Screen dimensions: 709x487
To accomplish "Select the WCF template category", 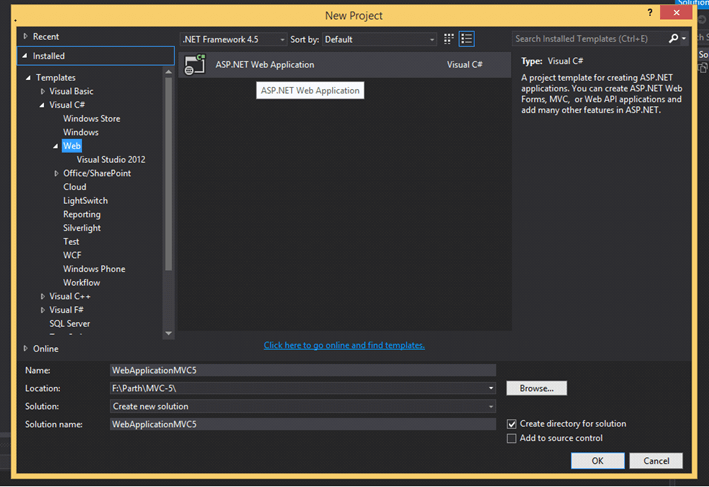I will (x=72, y=255).
